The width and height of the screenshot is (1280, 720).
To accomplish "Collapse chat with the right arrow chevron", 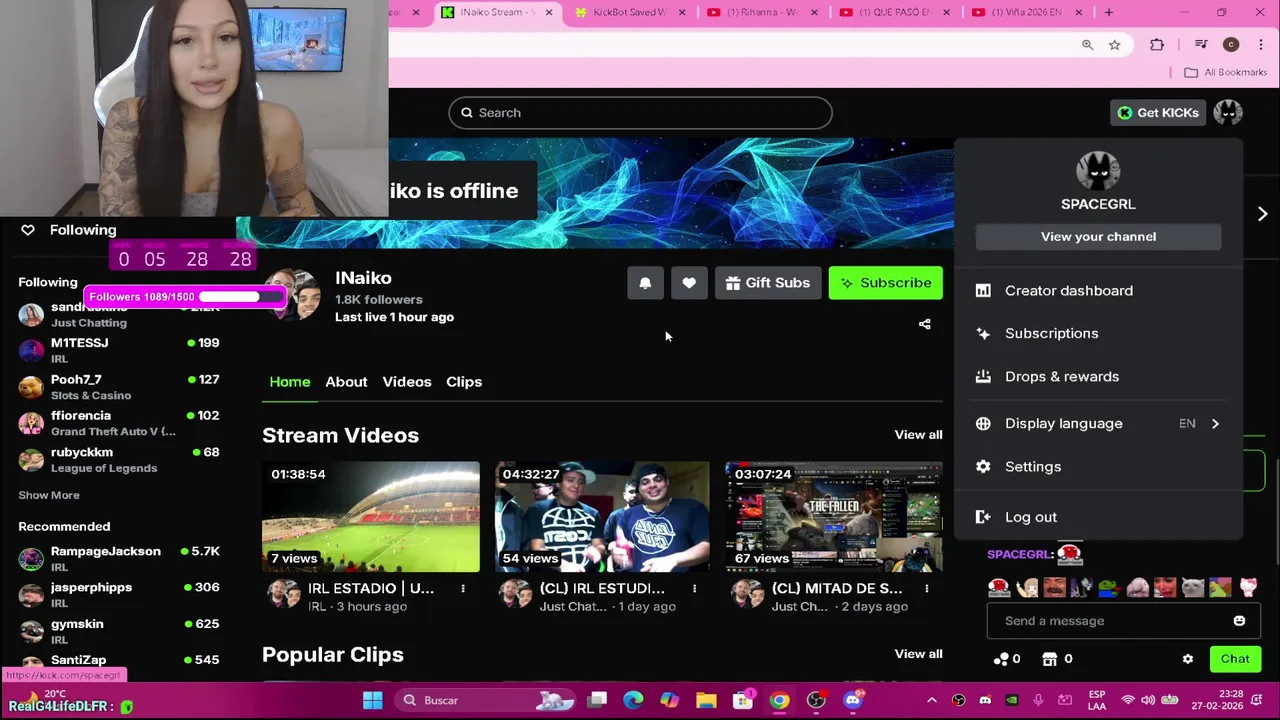I will [x=1262, y=214].
